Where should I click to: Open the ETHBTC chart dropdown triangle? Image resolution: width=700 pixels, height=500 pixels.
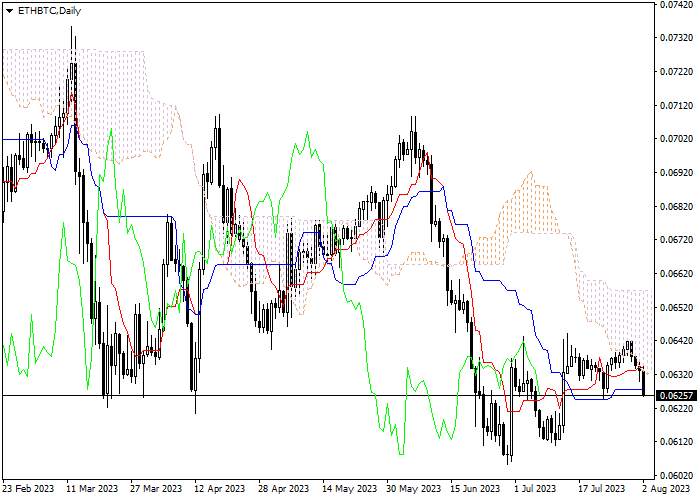[x=9, y=11]
